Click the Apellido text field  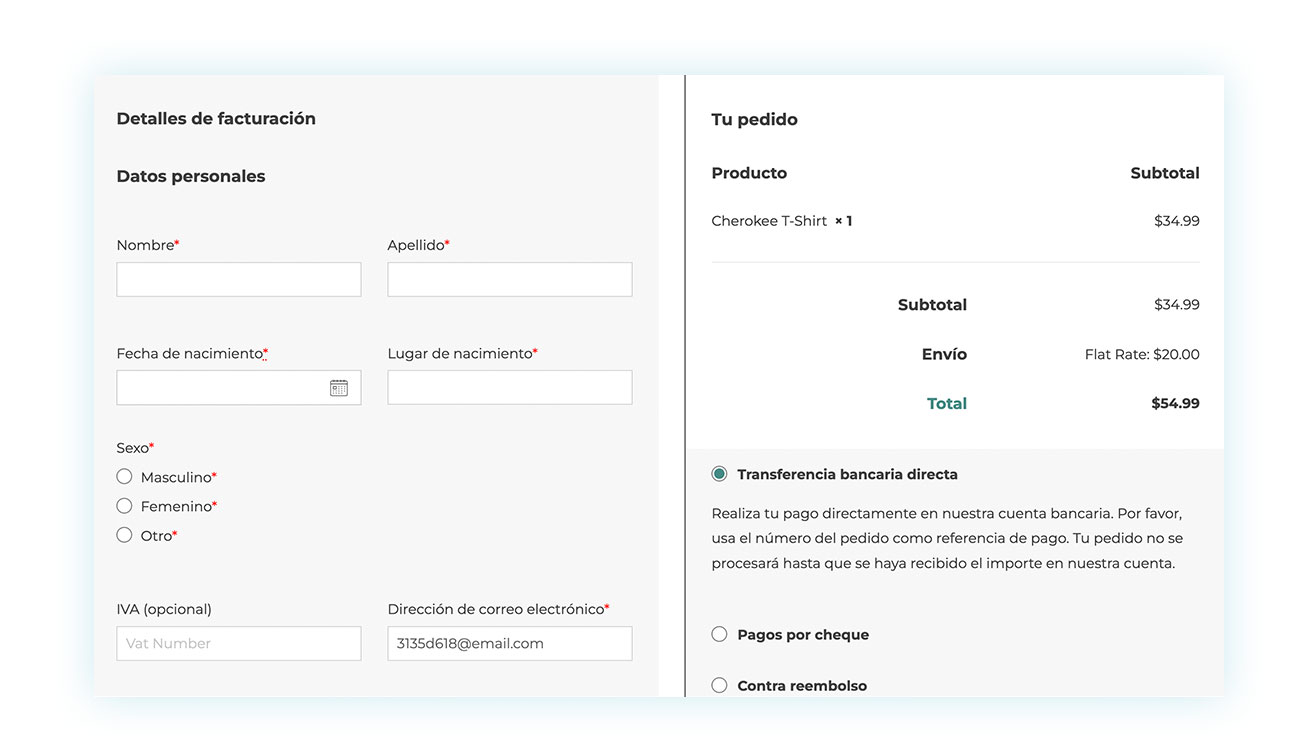[x=509, y=279]
